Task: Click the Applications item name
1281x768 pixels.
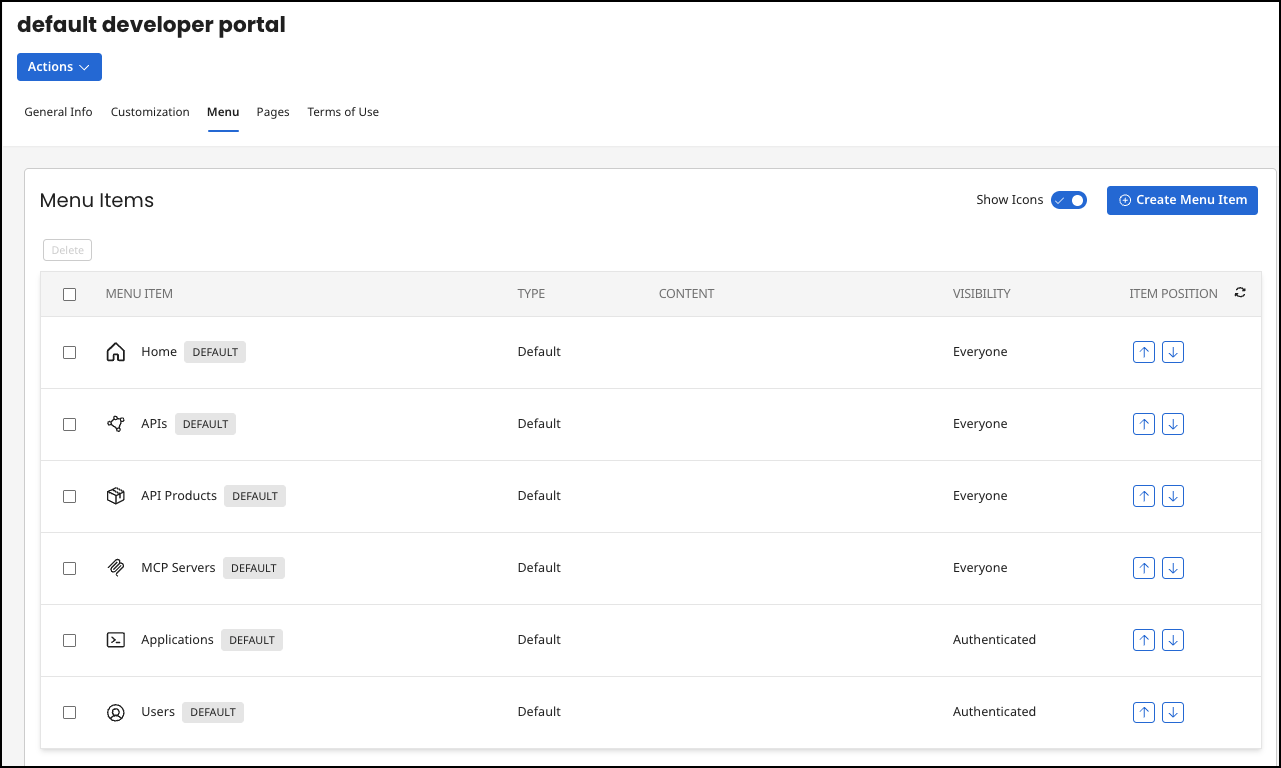Action: [177, 640]
